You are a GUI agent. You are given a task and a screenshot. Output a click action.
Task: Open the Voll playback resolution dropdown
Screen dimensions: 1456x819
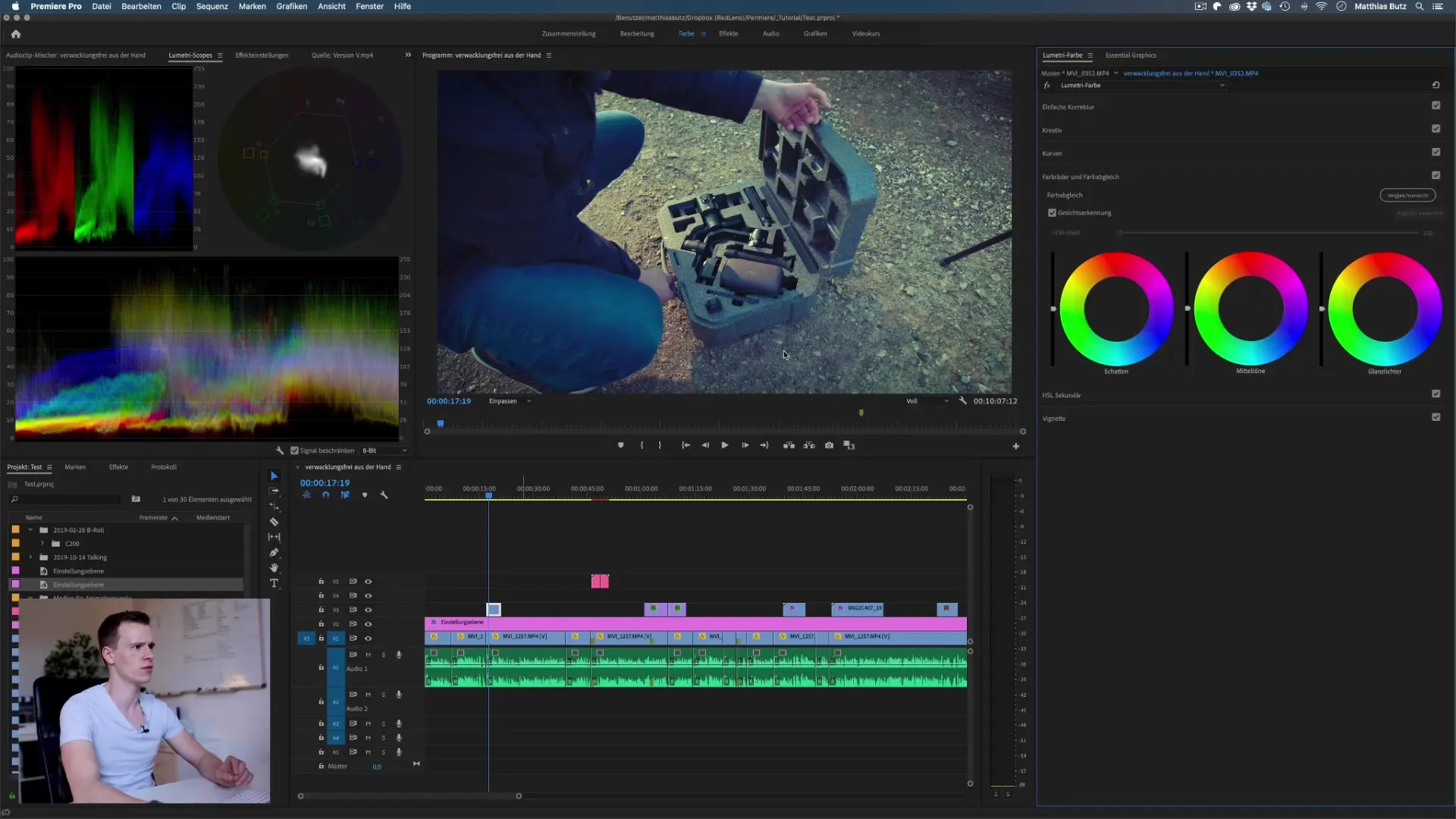click(x=927, y=401)
